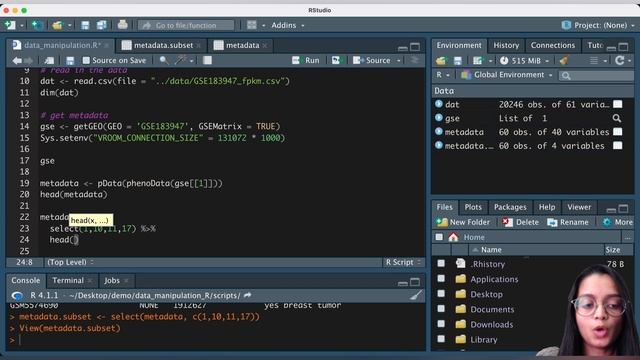Save the current document from the main toolbar
This screenshot has height=360, width=640.
(85, 25)
